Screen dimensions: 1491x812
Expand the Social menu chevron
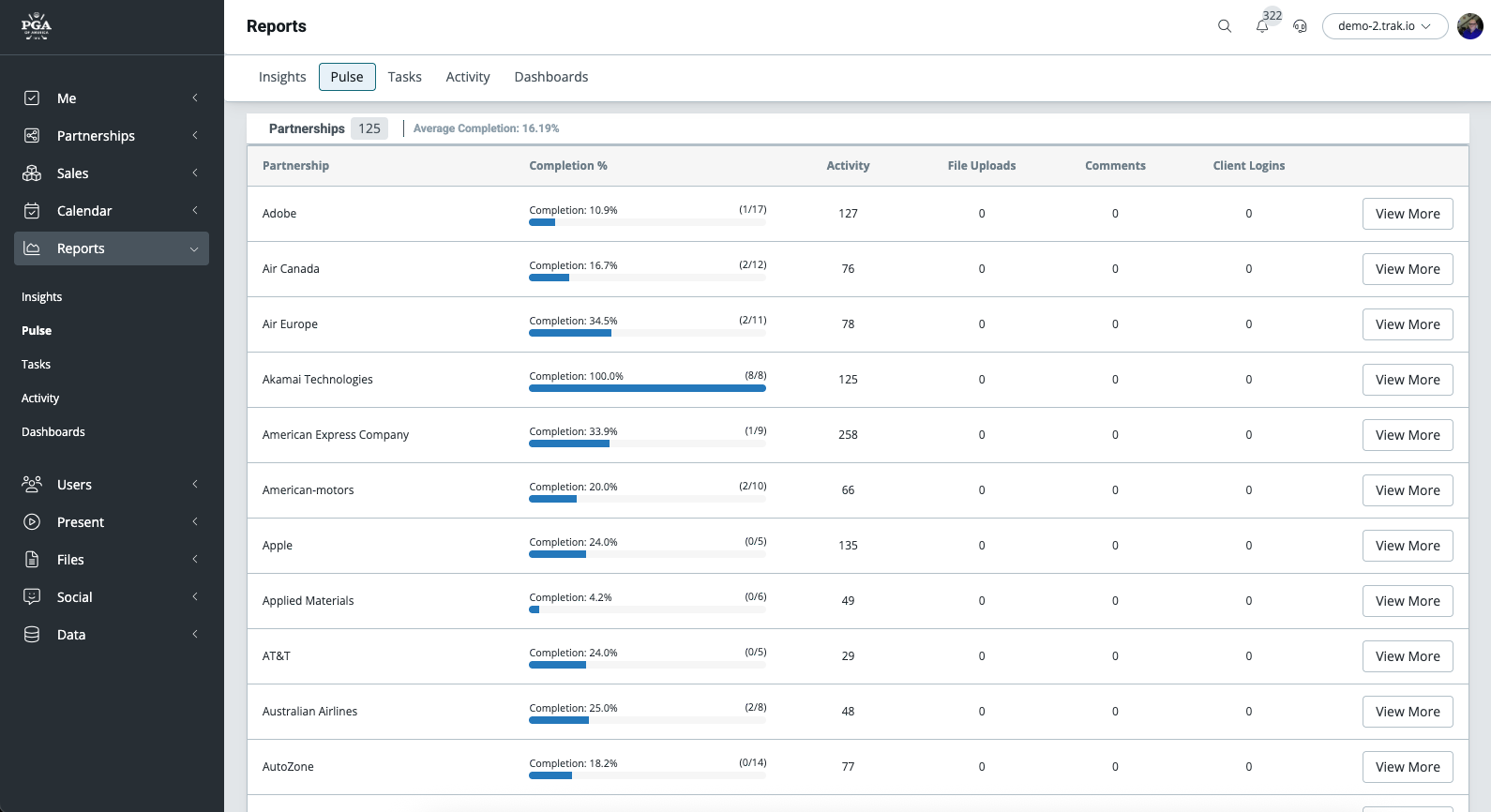(195, 596)
